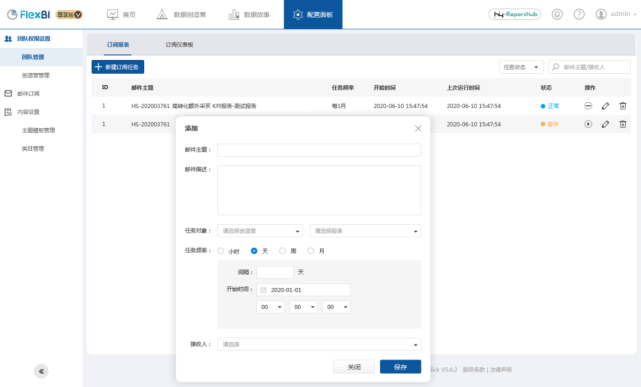
Task: Select the 天 frequency radio button
Action: tap(254, 251)
